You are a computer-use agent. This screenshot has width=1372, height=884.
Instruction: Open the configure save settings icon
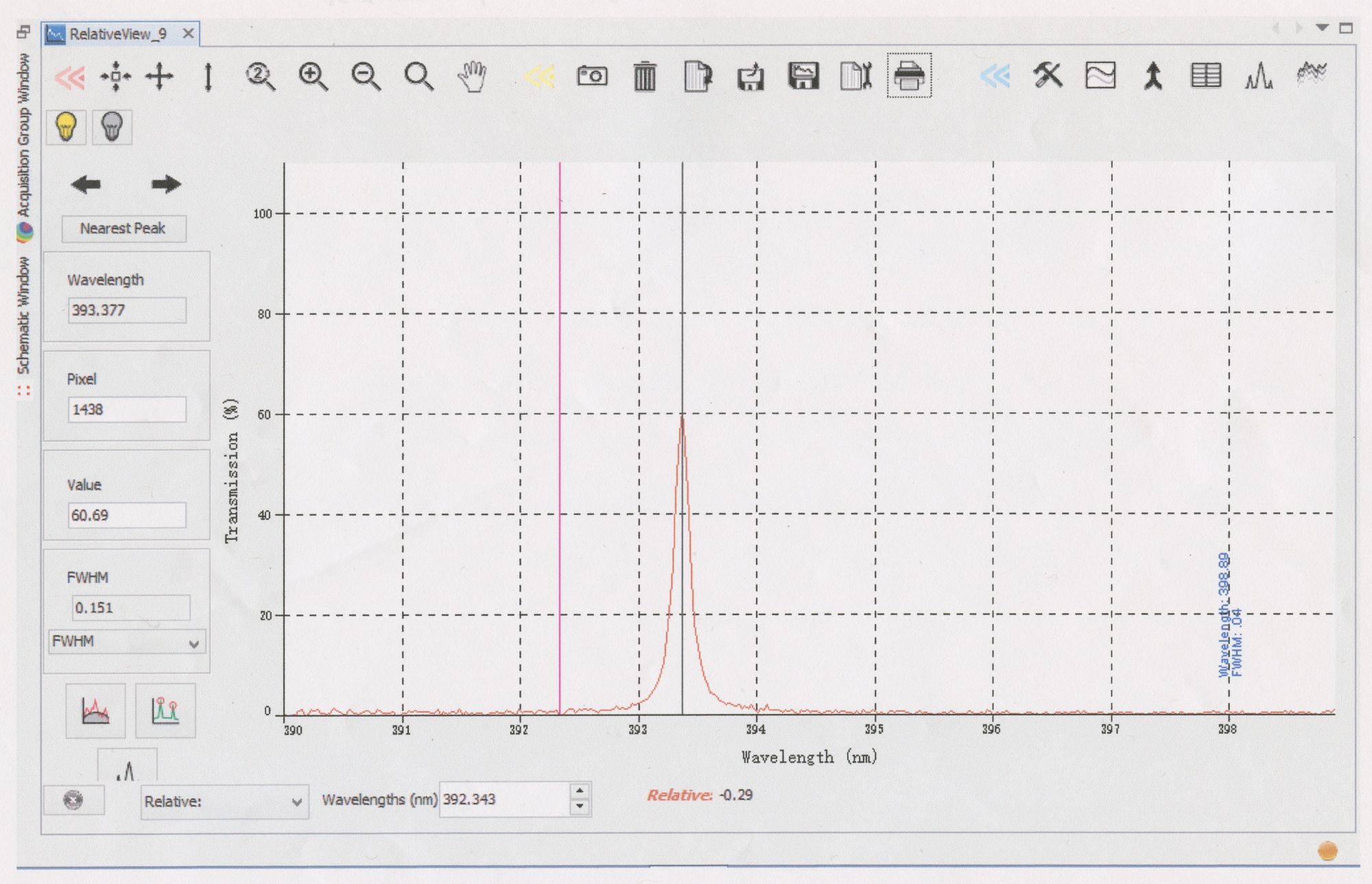tap(856, 76)
